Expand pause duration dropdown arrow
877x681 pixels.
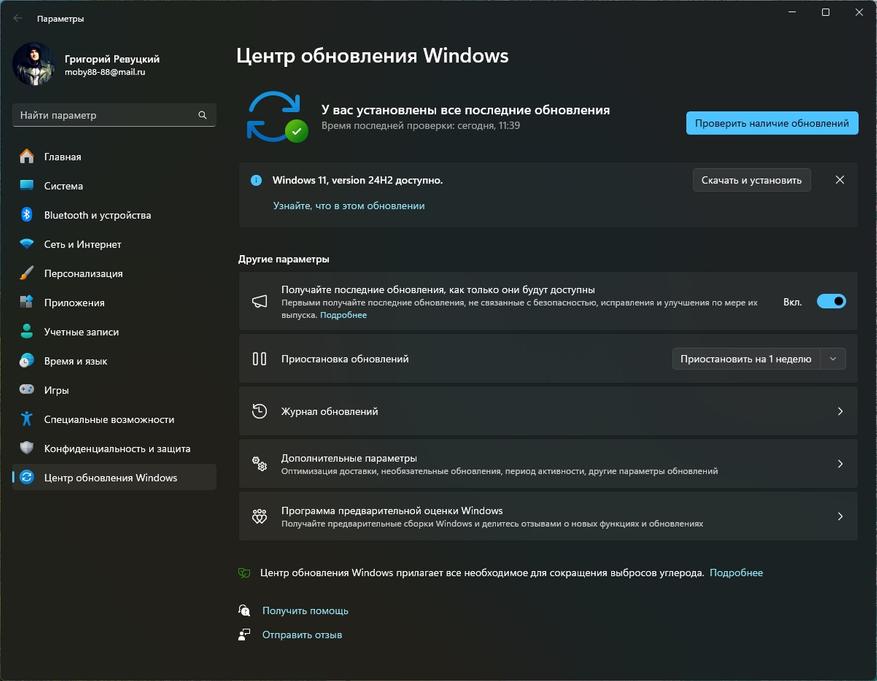click(833, 359)
